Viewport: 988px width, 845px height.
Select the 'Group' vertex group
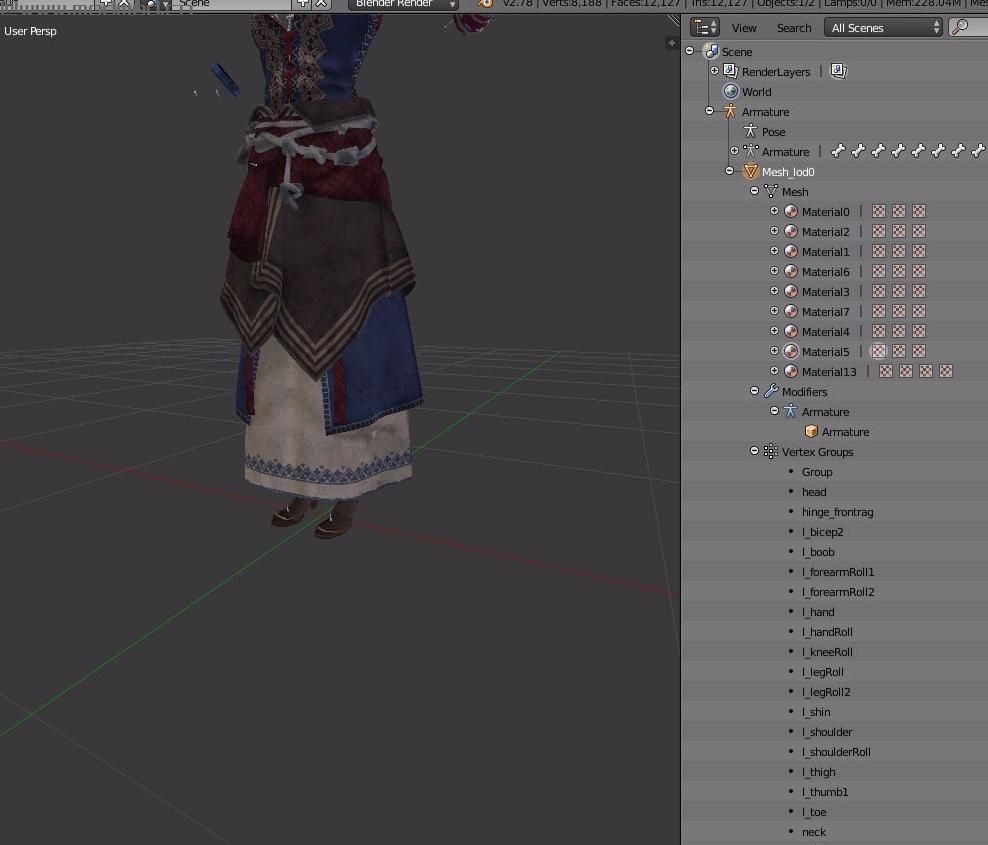(x=817, y=472)
